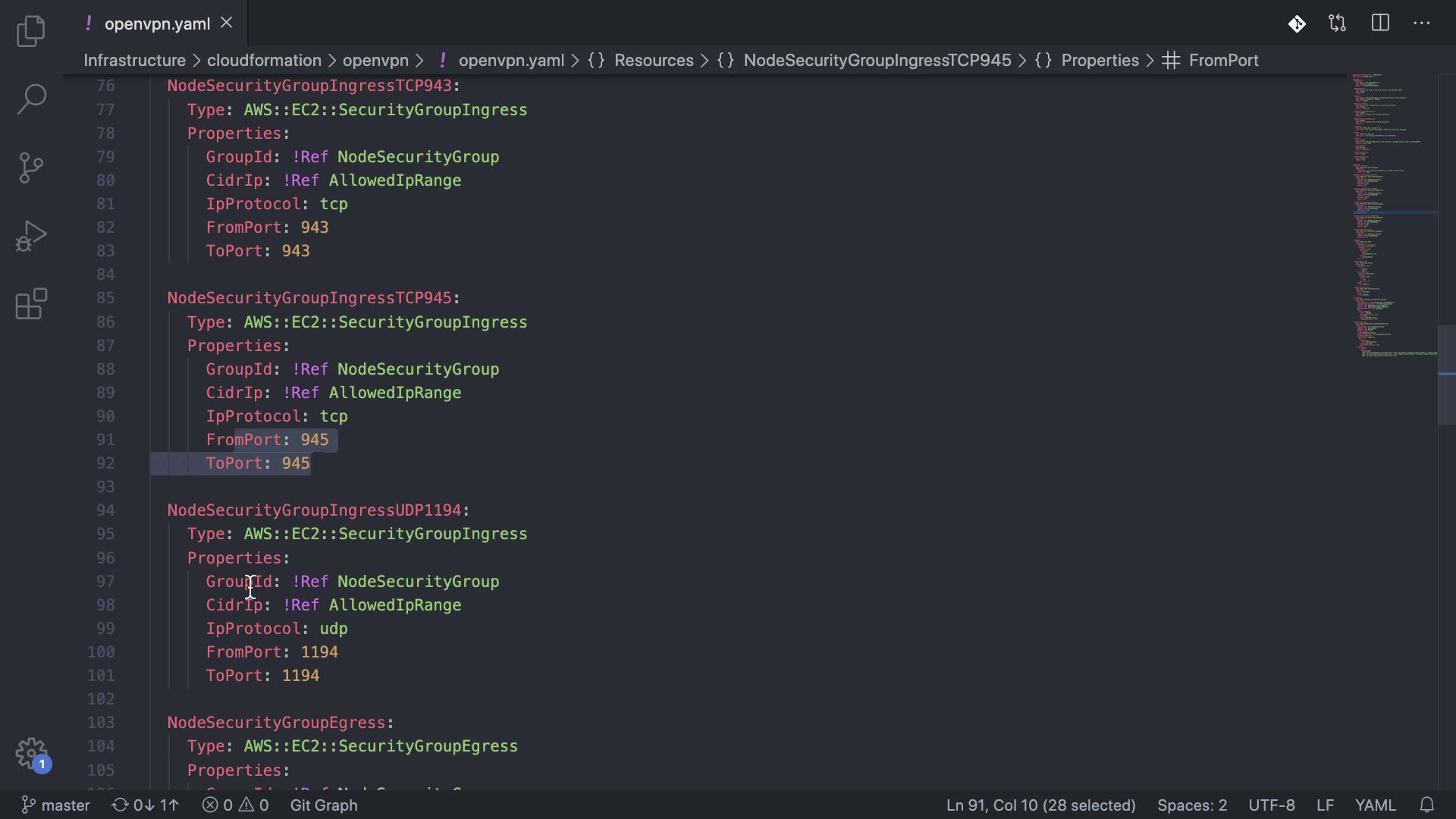This screenshot has height=819, width=1456.
Task: Open the Manage gear menu
Action: coord(31,754)
